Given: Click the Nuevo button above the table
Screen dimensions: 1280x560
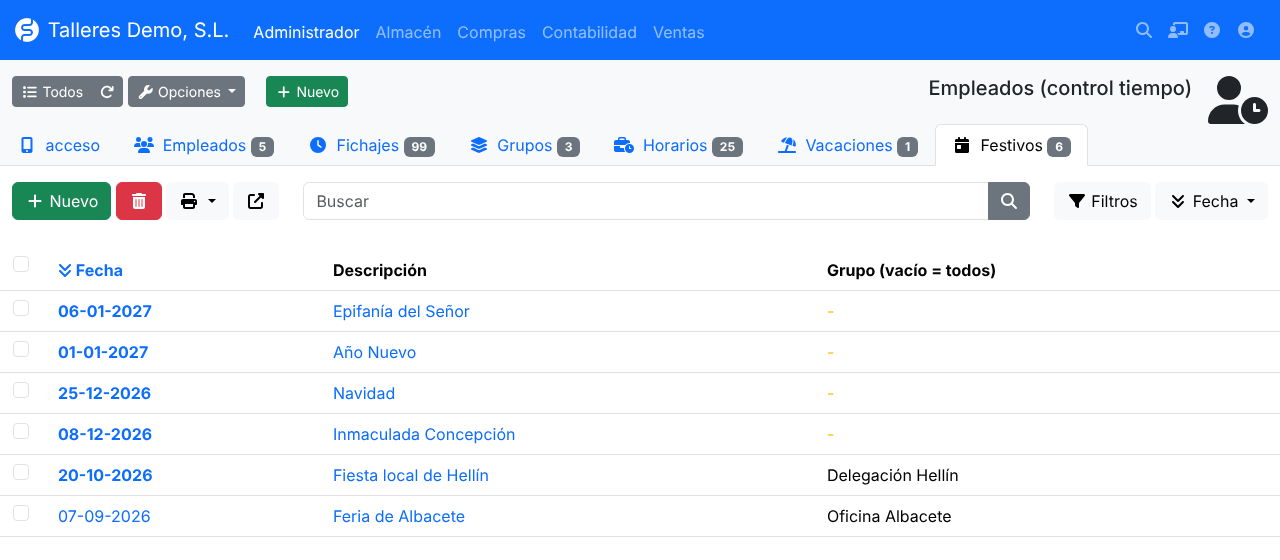Looking at the screenshot, I should tap(62, 201).
